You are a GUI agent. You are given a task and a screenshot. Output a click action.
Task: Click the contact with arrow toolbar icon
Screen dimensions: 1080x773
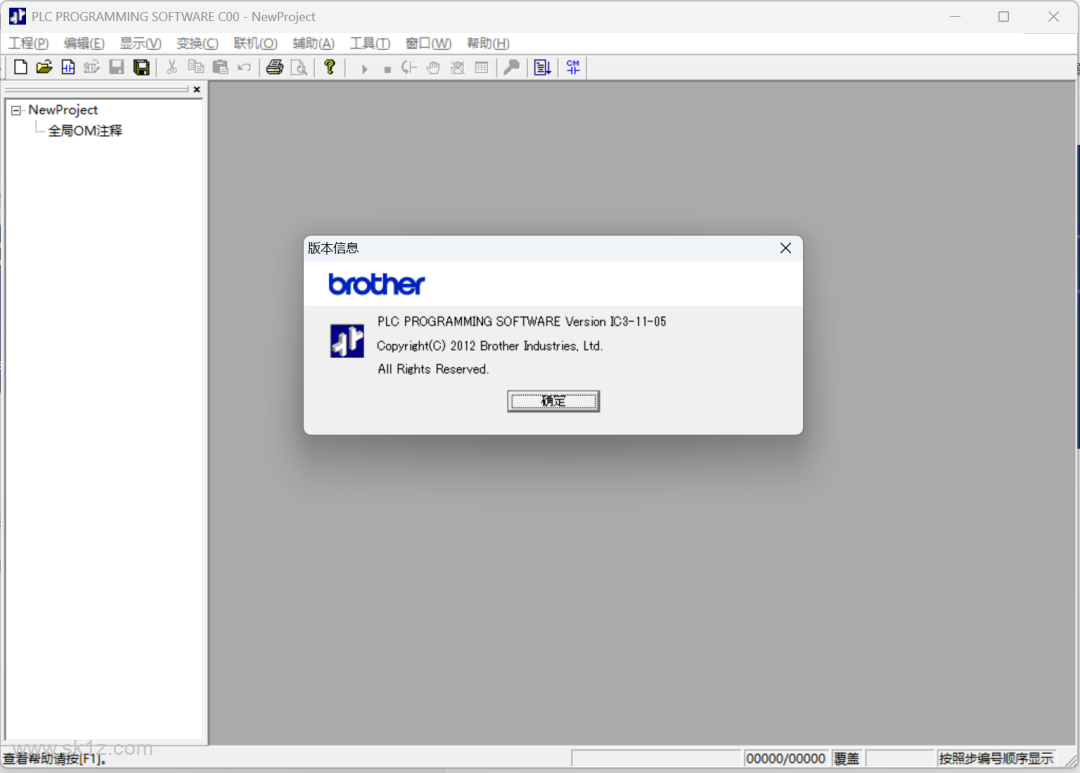(x=409, y=68)
